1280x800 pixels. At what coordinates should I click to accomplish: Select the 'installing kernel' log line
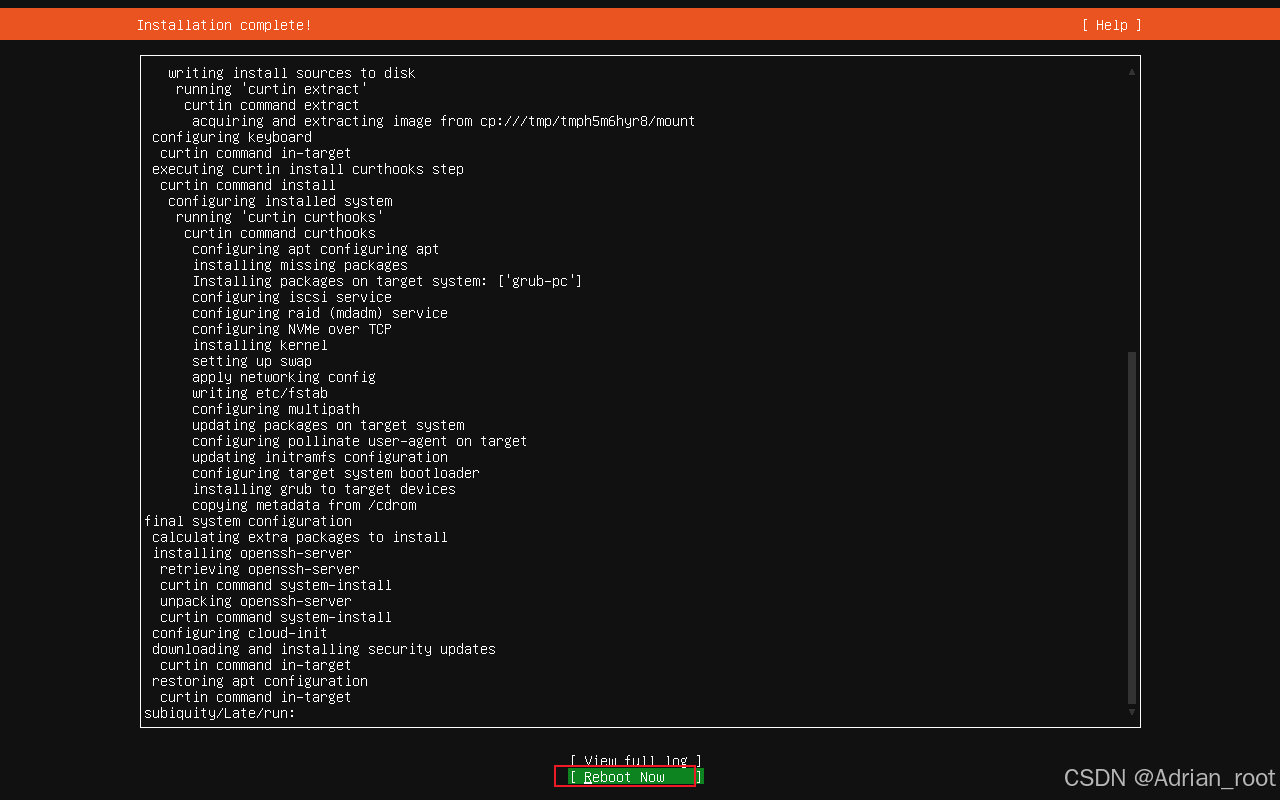coord(260,345)
